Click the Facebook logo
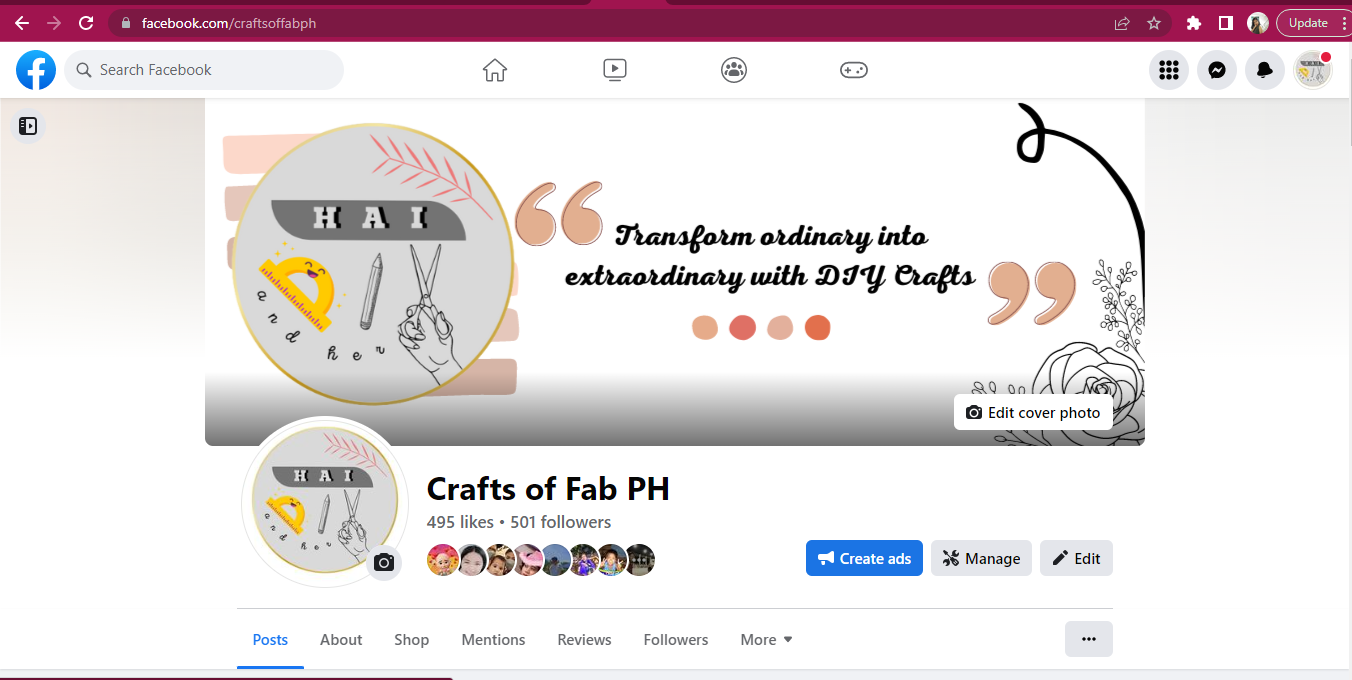This screenshot has height=680, width=1352. tap(36, 70)
